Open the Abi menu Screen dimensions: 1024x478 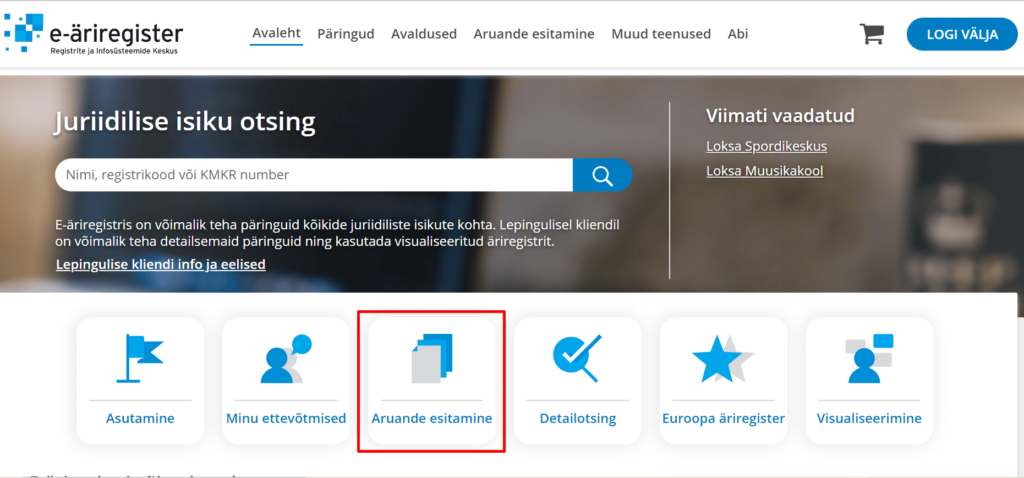coord(738,34)
